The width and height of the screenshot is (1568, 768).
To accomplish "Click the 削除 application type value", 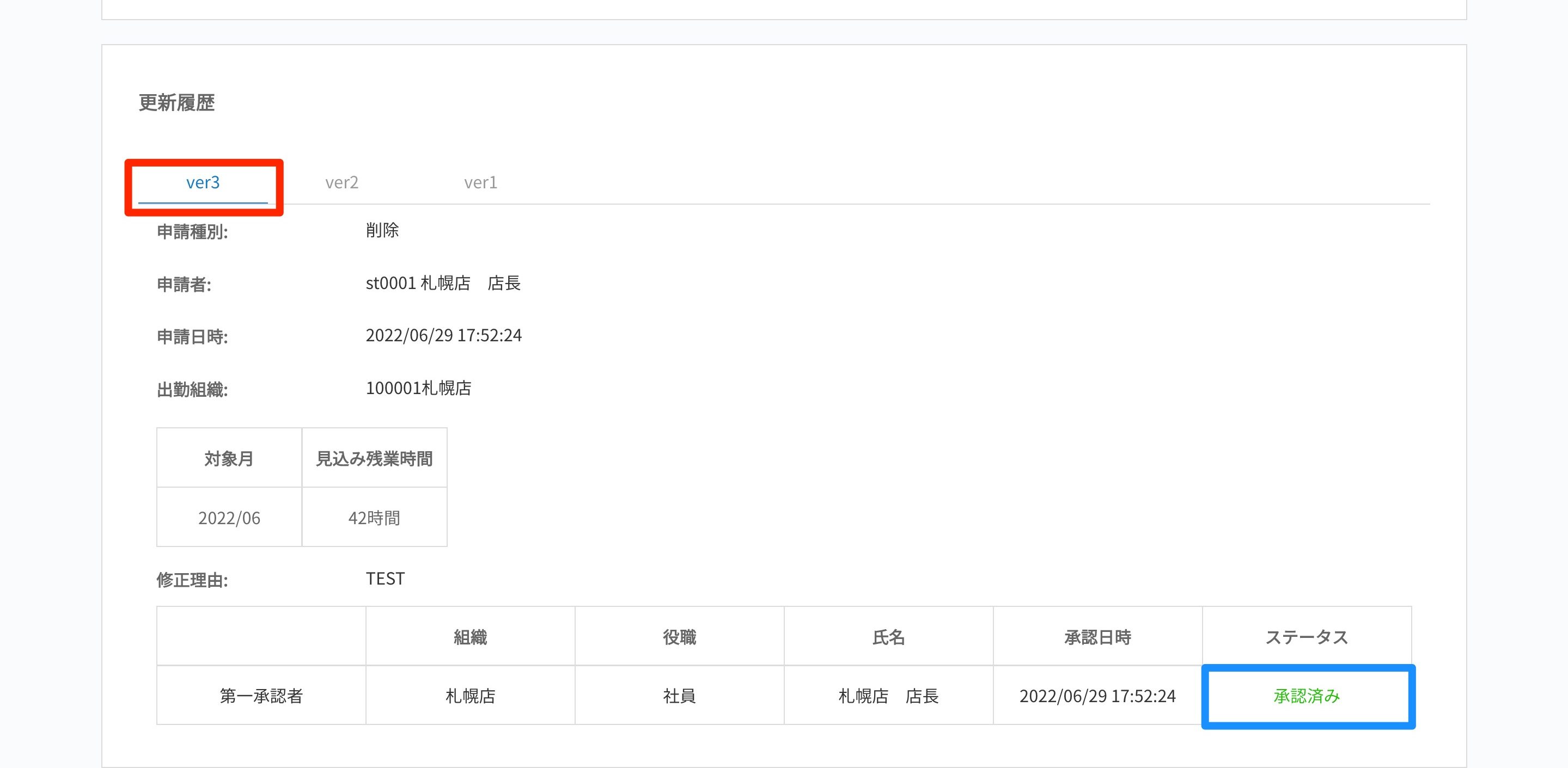I will (382, 230).
